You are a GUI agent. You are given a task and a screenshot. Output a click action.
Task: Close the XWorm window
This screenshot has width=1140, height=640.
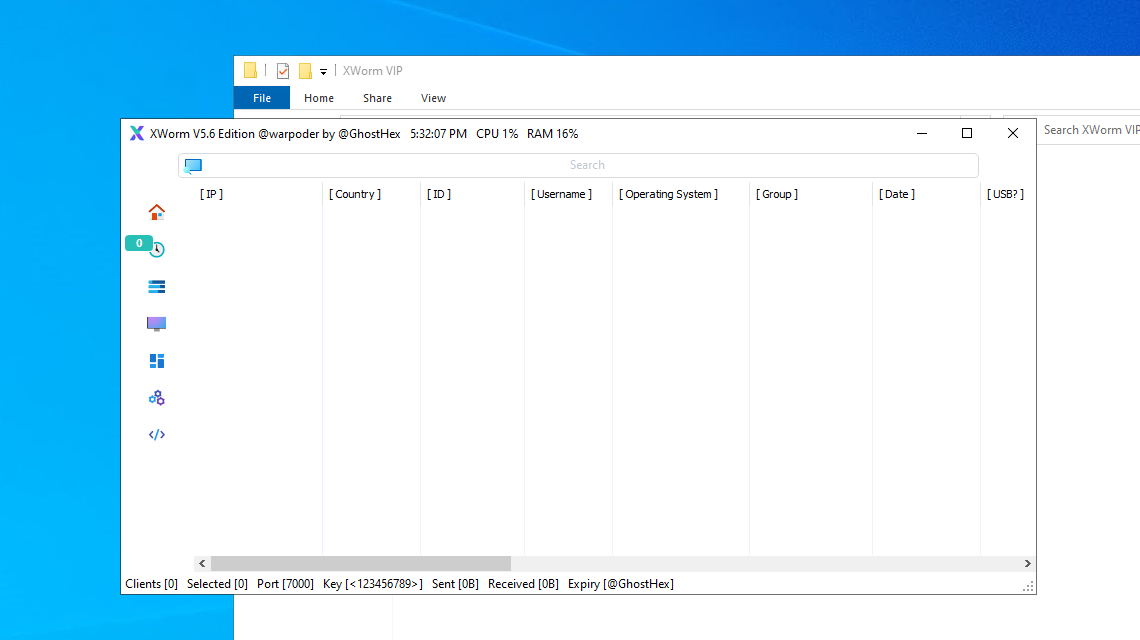click(1013, 133)
